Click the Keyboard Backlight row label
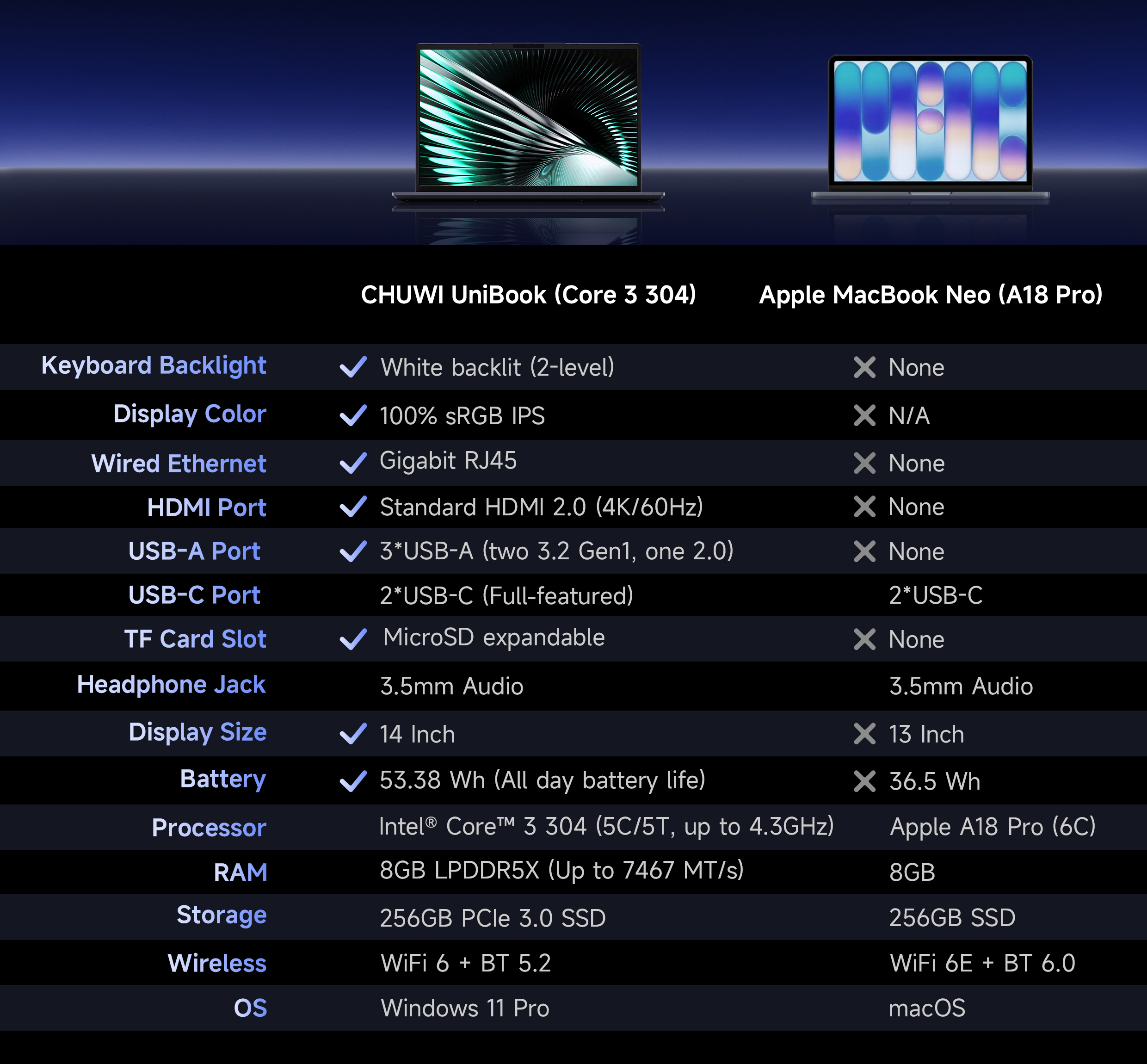This screenshot has width=1147, height=1064. [x=154, y=366]
